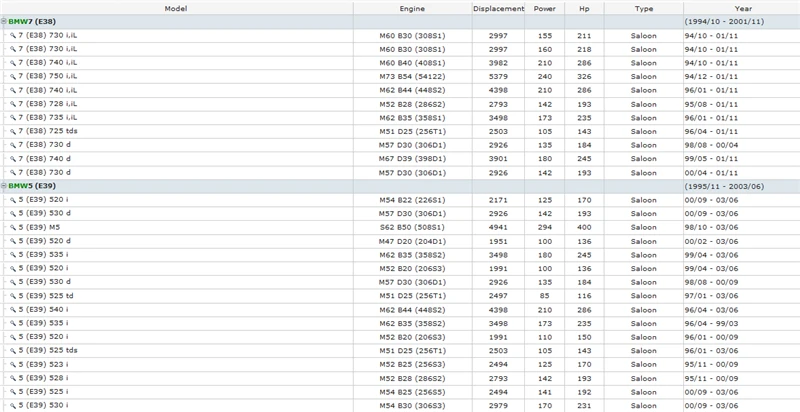This screenshot has height=412, width=800.
Task: Select group year range (1995/11 - 2003/06)
Action: [x=724, y=186]
